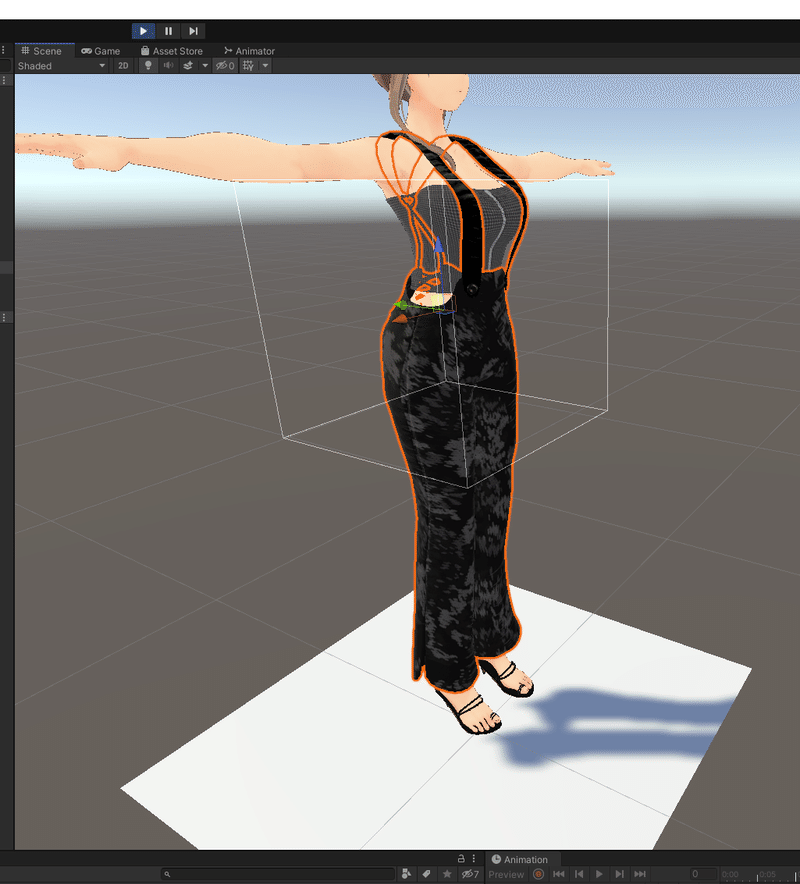Go to the last keyframe in the Animation panel

coord(640,874)
